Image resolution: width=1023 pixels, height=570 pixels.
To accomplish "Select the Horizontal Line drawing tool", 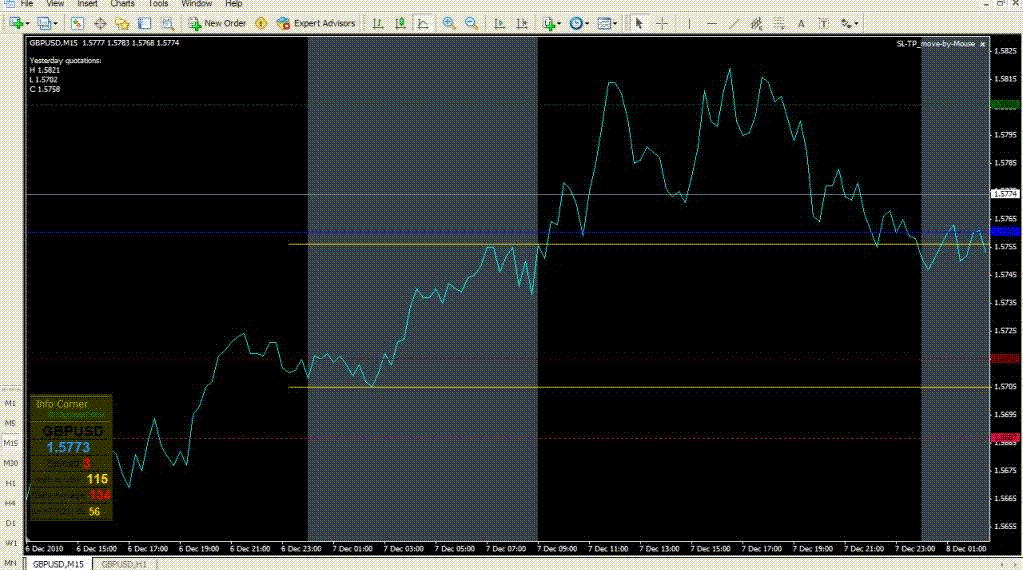I will 712,23.
